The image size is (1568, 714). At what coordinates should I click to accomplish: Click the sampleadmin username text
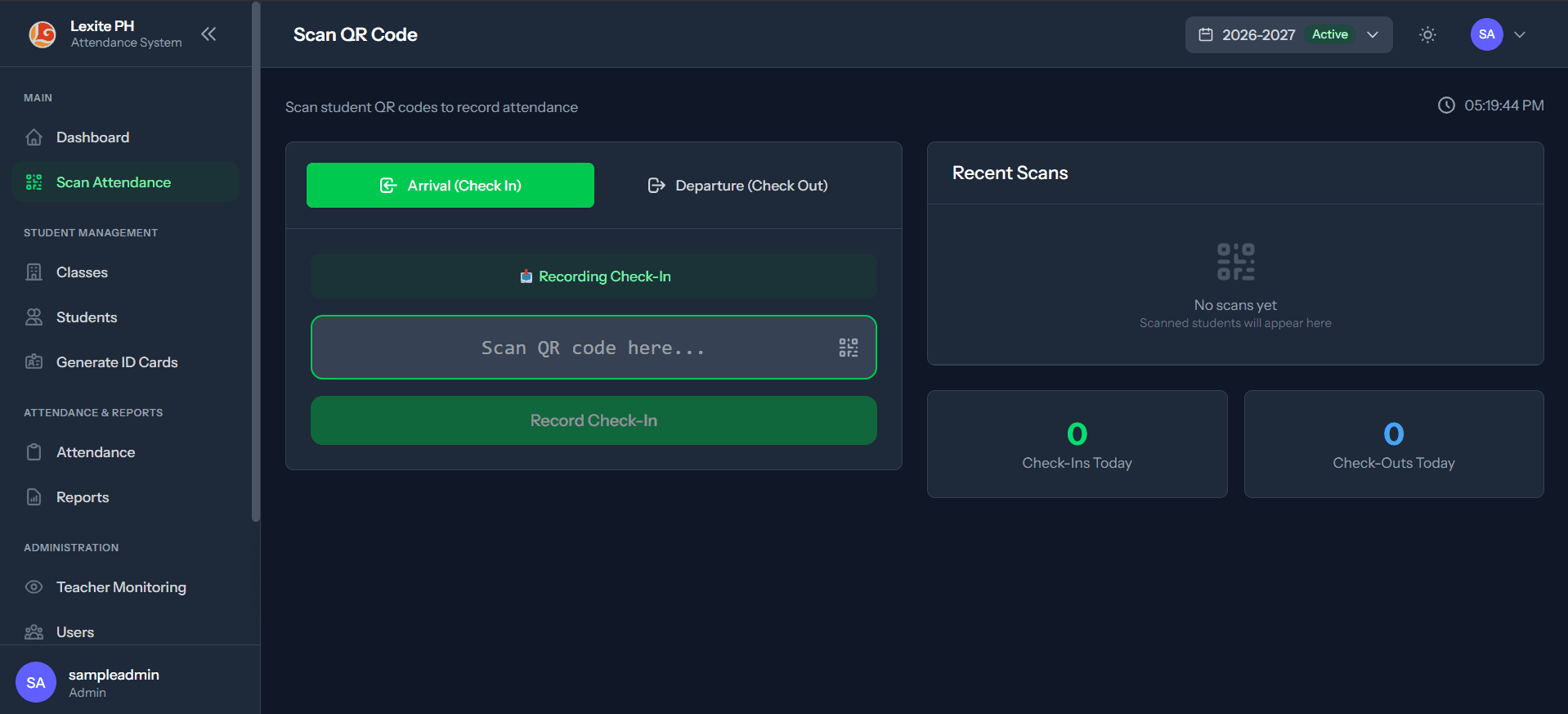(114, 675)
